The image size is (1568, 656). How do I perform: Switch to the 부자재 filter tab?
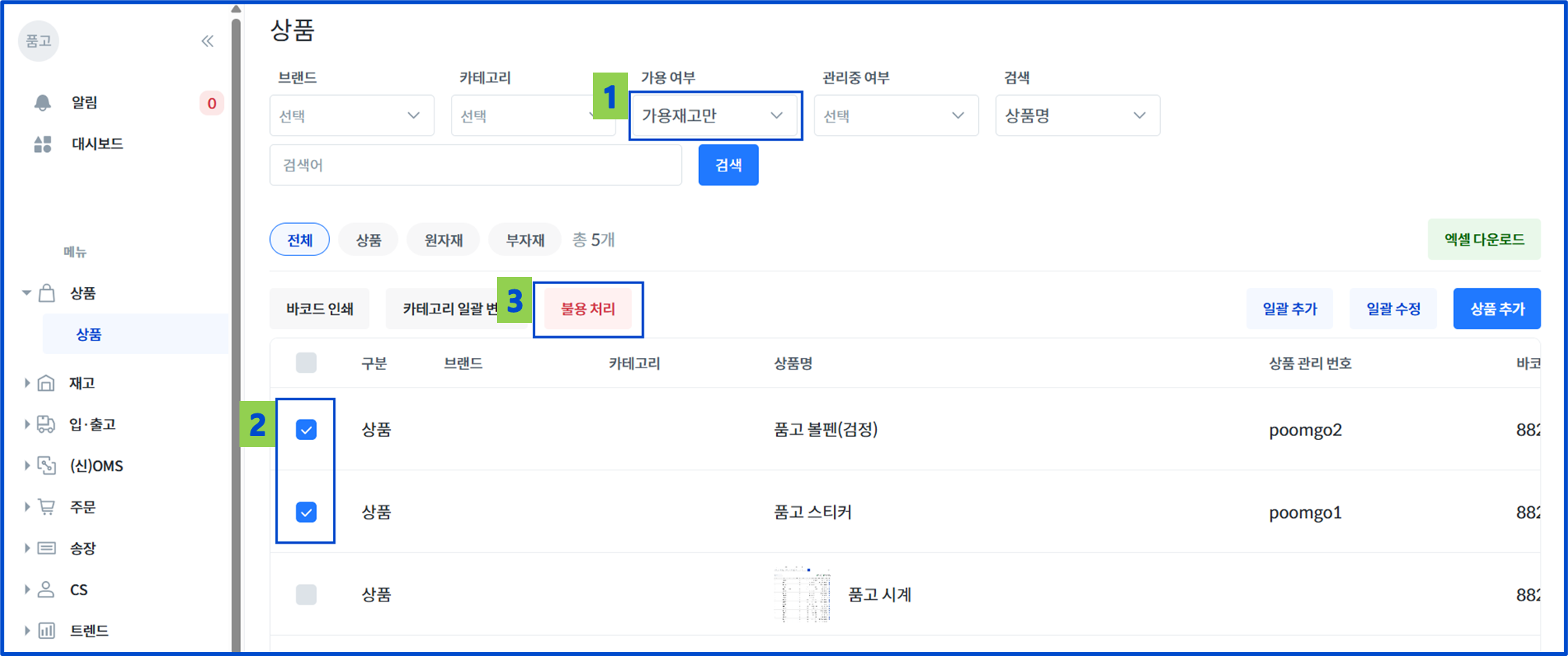[x=525, y=239]
